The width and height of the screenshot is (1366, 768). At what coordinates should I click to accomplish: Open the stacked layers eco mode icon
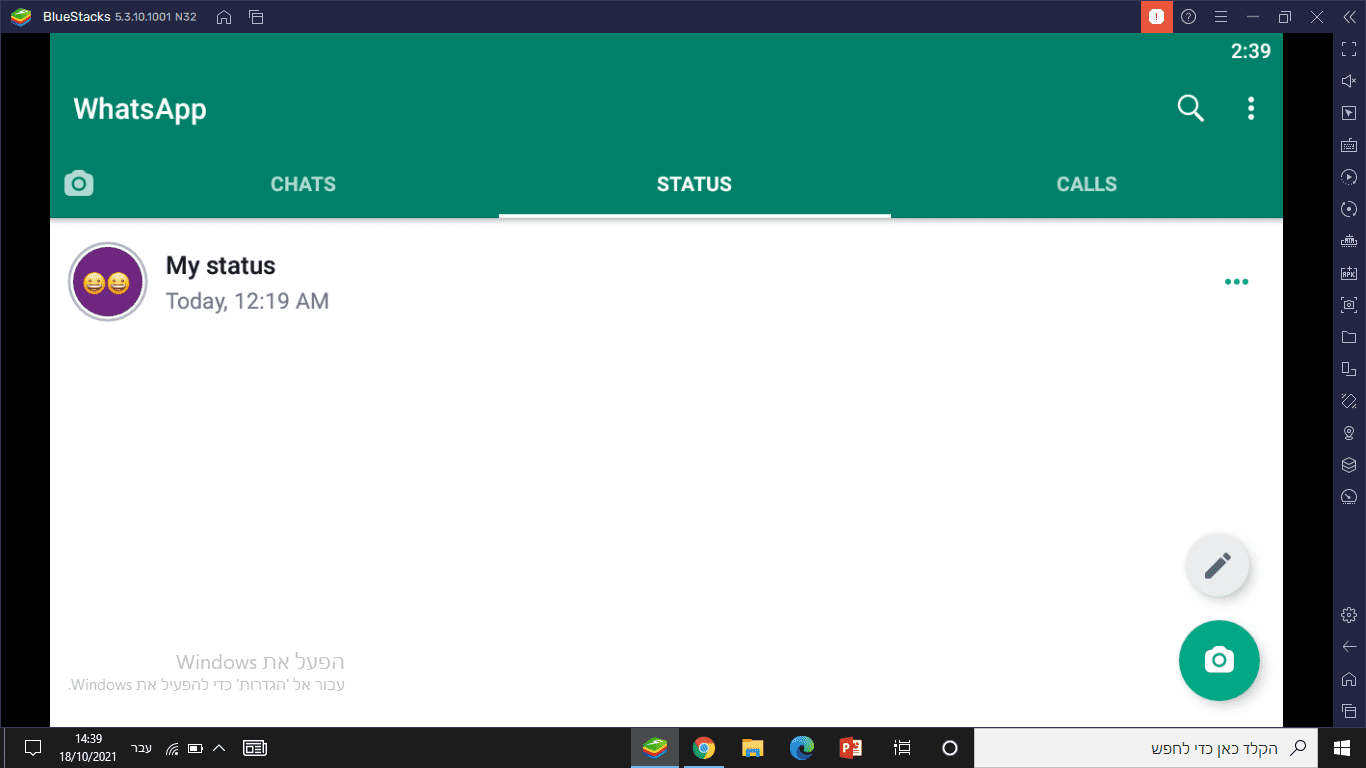(x=1348, y=465)
